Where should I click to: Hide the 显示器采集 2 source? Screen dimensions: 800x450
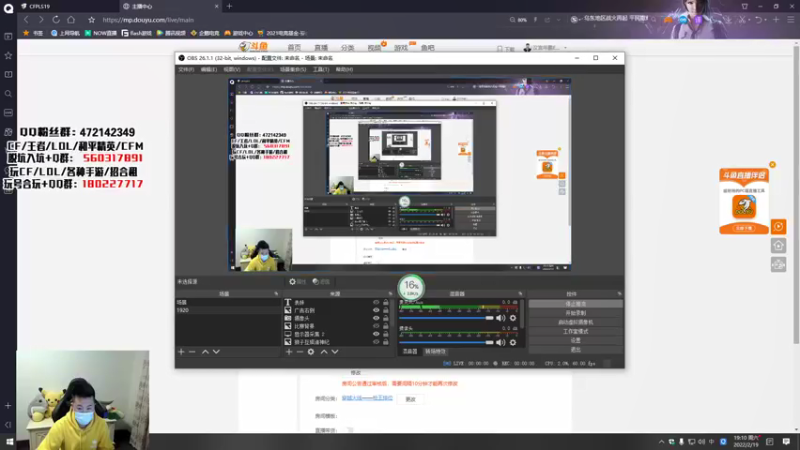point(376,334)
